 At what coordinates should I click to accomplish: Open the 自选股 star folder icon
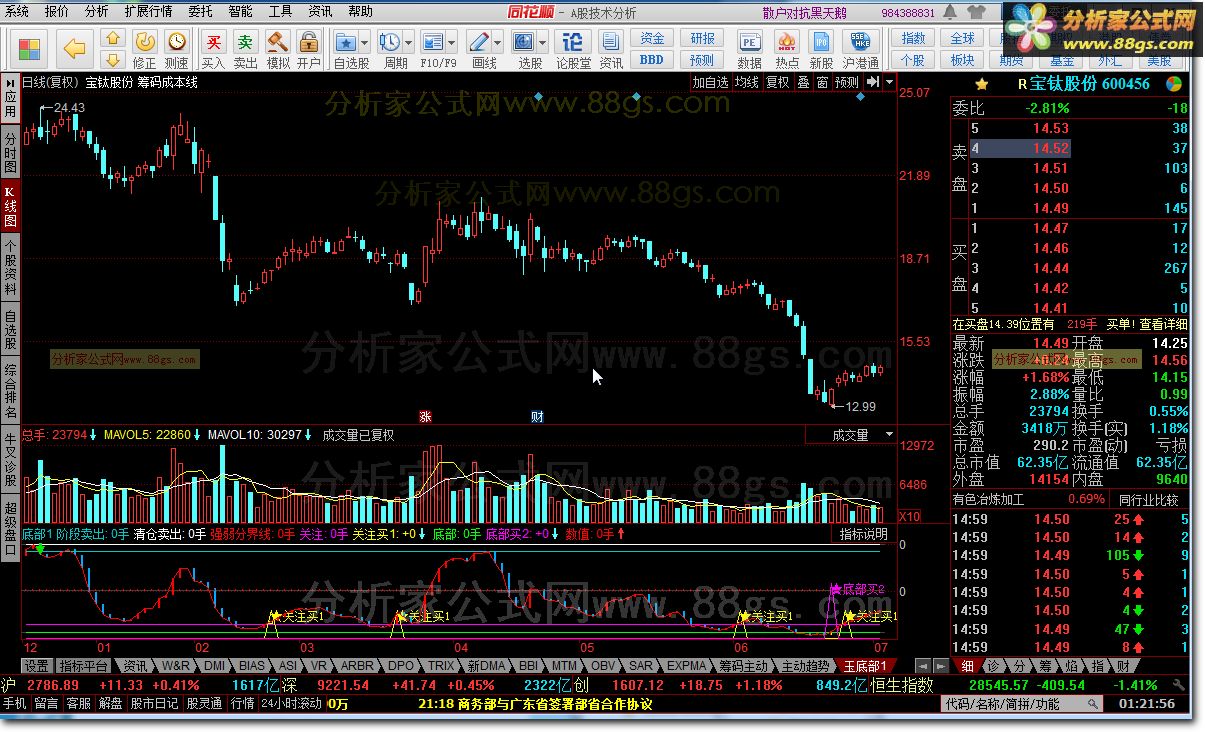pyautogui.click(x=346, y=42)
